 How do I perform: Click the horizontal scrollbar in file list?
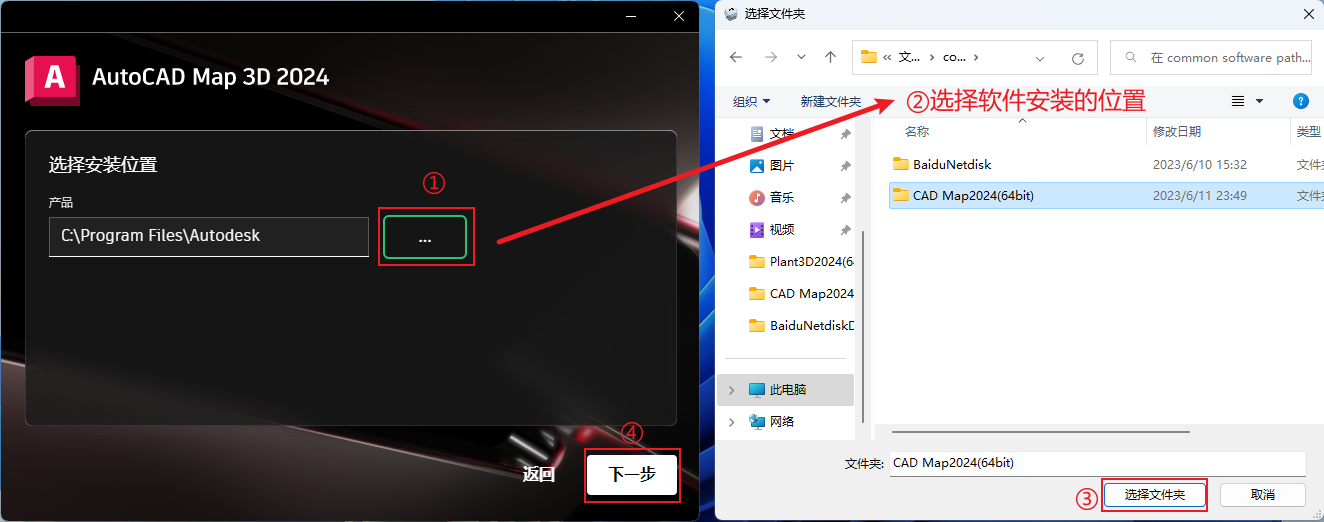click(1039, 431)
